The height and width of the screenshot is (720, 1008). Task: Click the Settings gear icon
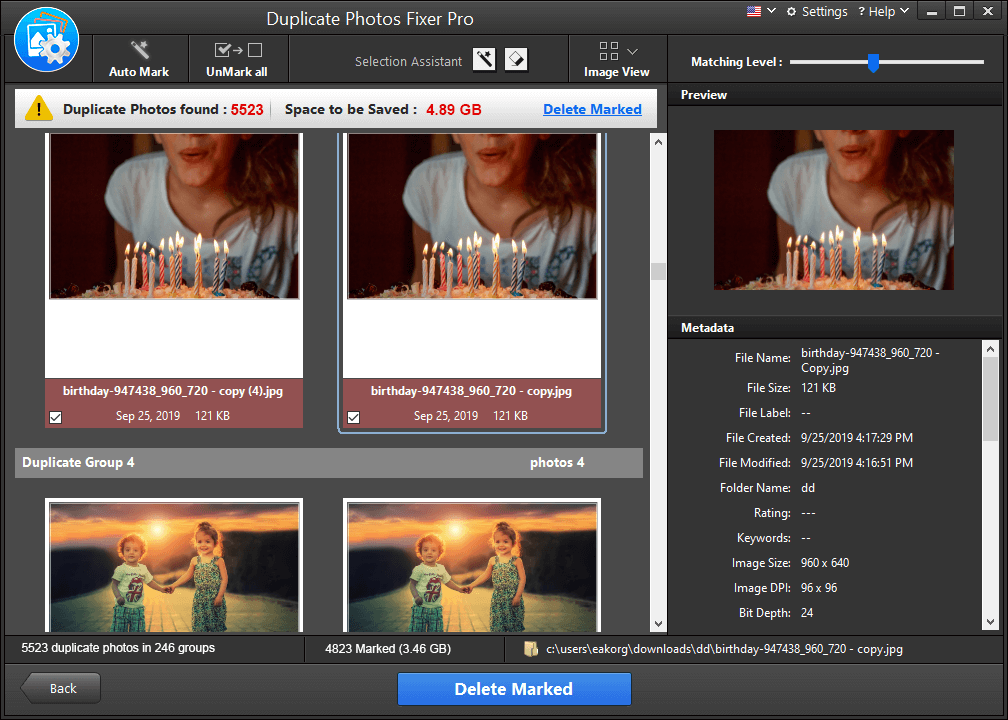coord(791,12)
